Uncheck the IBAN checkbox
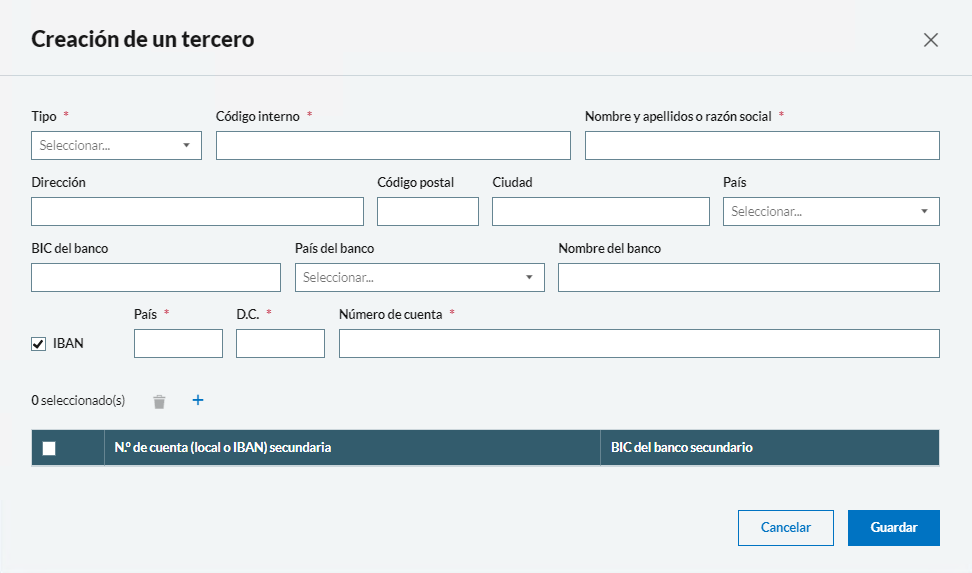This screenshot has height=573, width=972. point(39,344)
